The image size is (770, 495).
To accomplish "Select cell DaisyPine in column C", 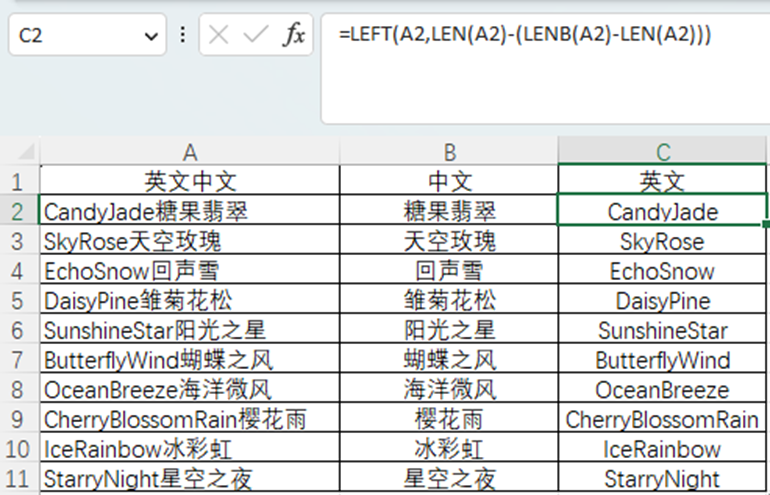I will 662,300.
